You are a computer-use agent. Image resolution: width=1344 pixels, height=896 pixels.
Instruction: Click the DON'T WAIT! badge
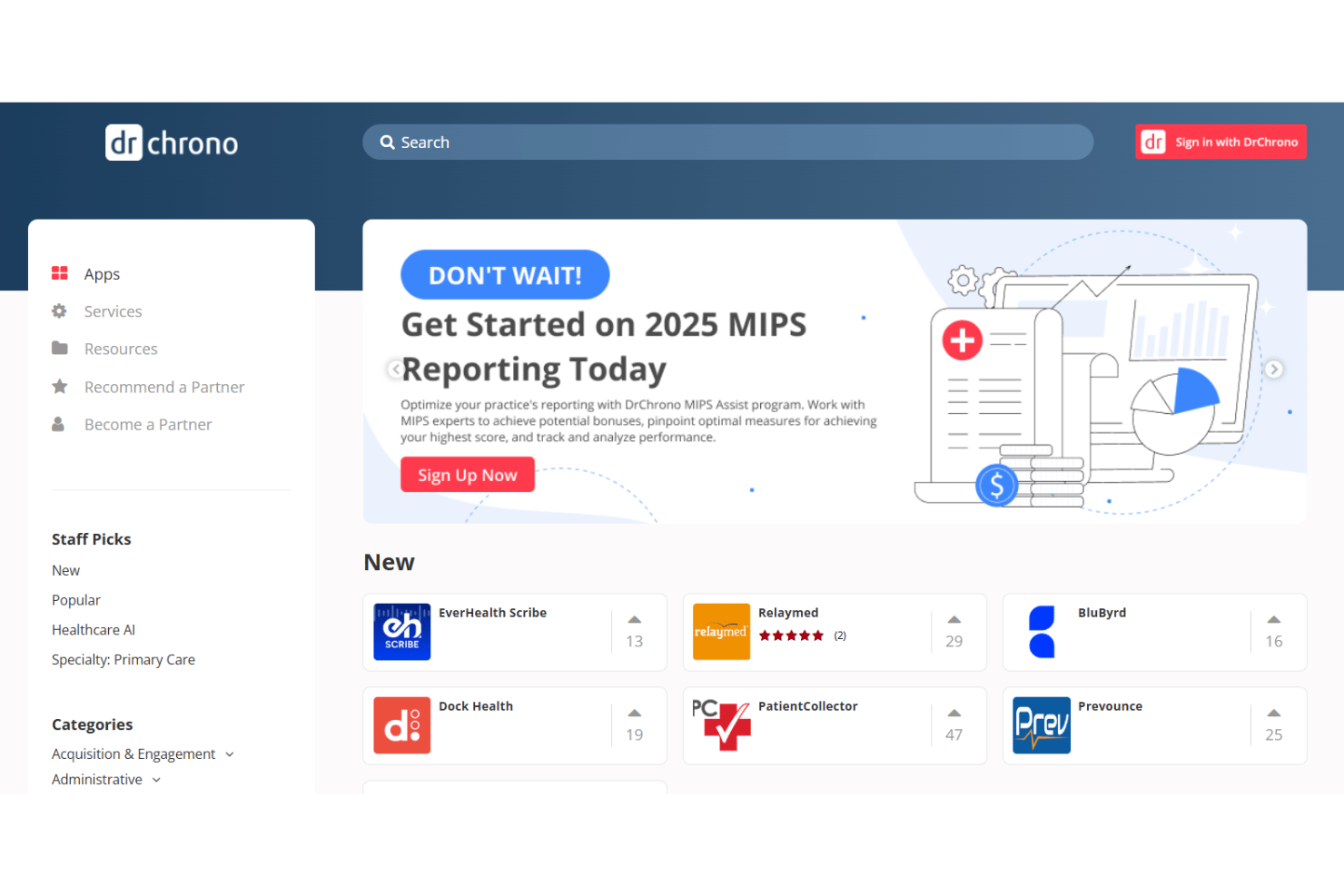click(x=505, y=274)
